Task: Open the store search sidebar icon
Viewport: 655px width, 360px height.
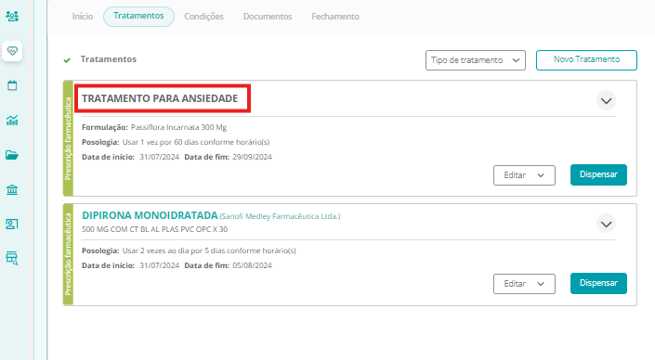Action: coord(12,259)
